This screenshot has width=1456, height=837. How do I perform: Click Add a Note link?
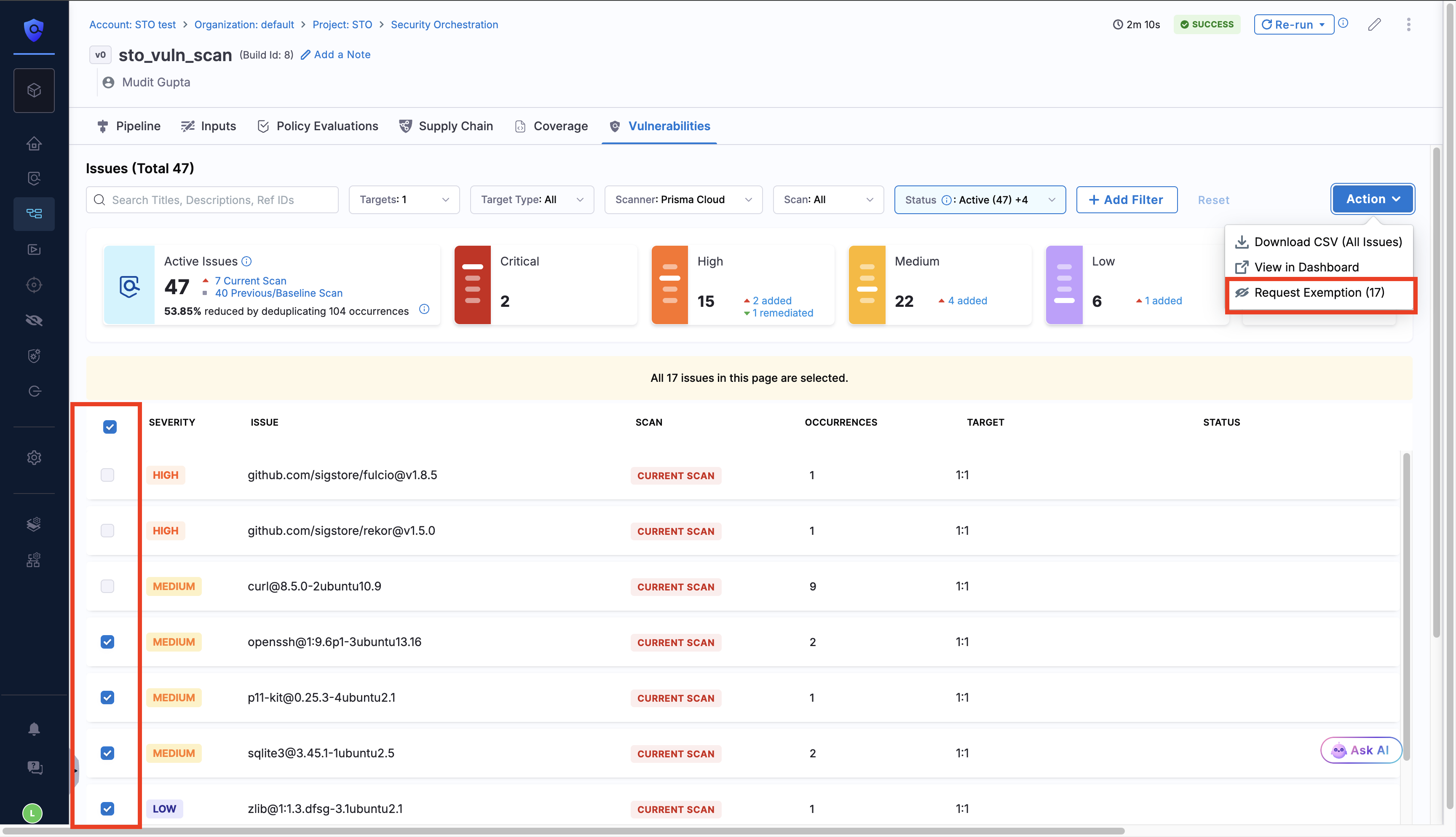[335, 55]
